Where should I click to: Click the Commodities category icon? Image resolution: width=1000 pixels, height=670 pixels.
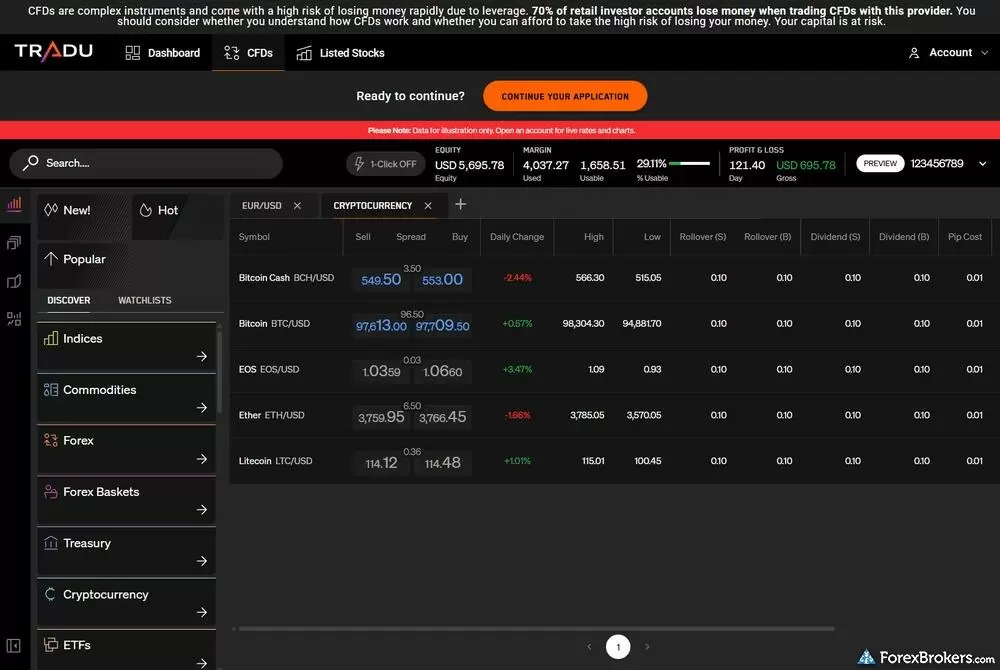[51, 390]
